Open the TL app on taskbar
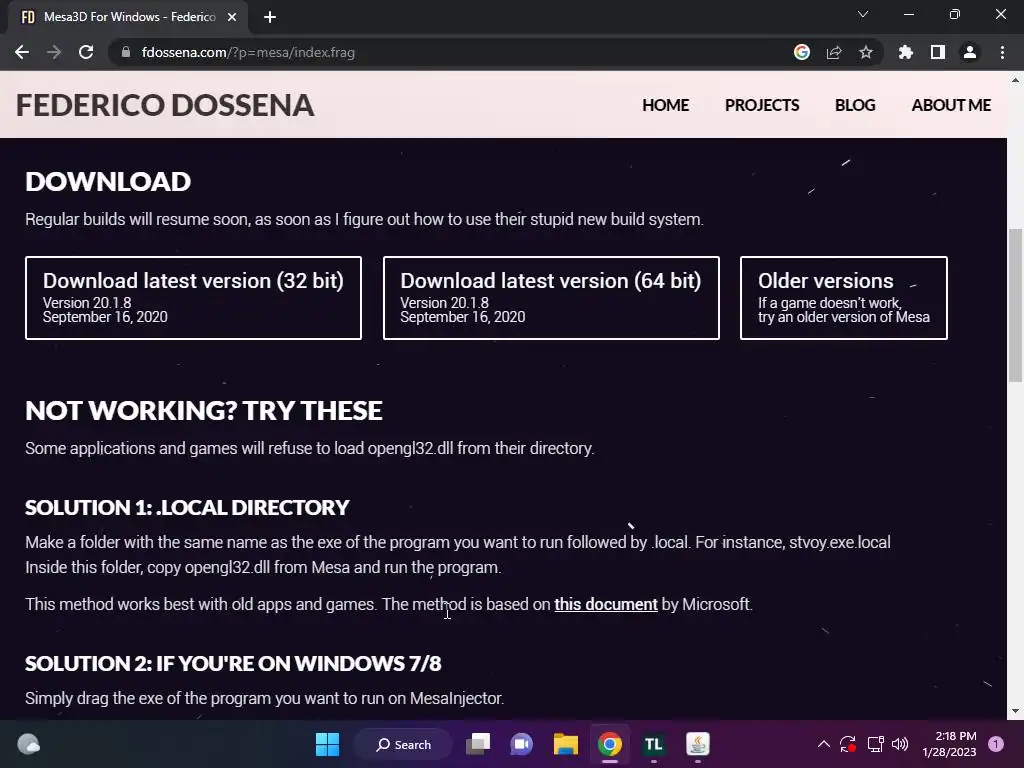The width and height of the screenshot is (1024, 768). click(x=654, y=744)
